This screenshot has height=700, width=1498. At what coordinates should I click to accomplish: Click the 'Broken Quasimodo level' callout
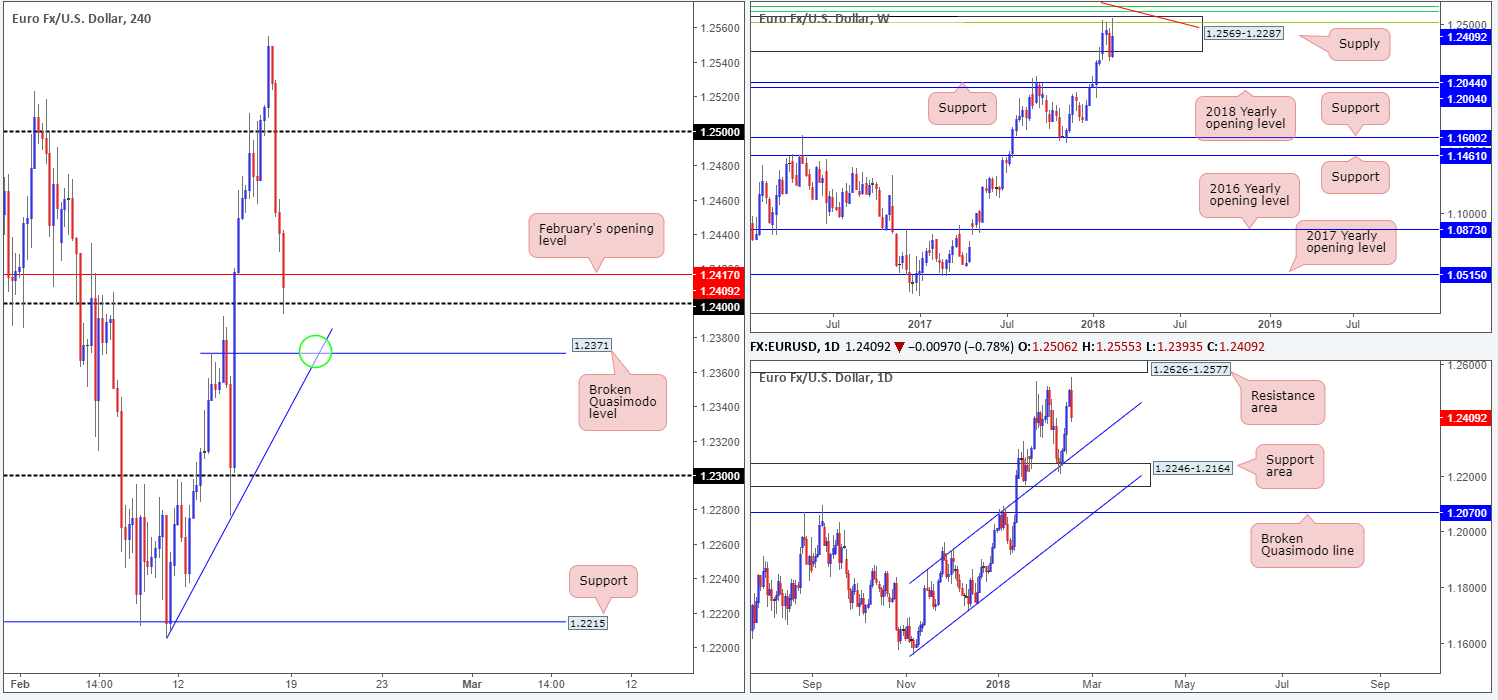pos(622,402)
